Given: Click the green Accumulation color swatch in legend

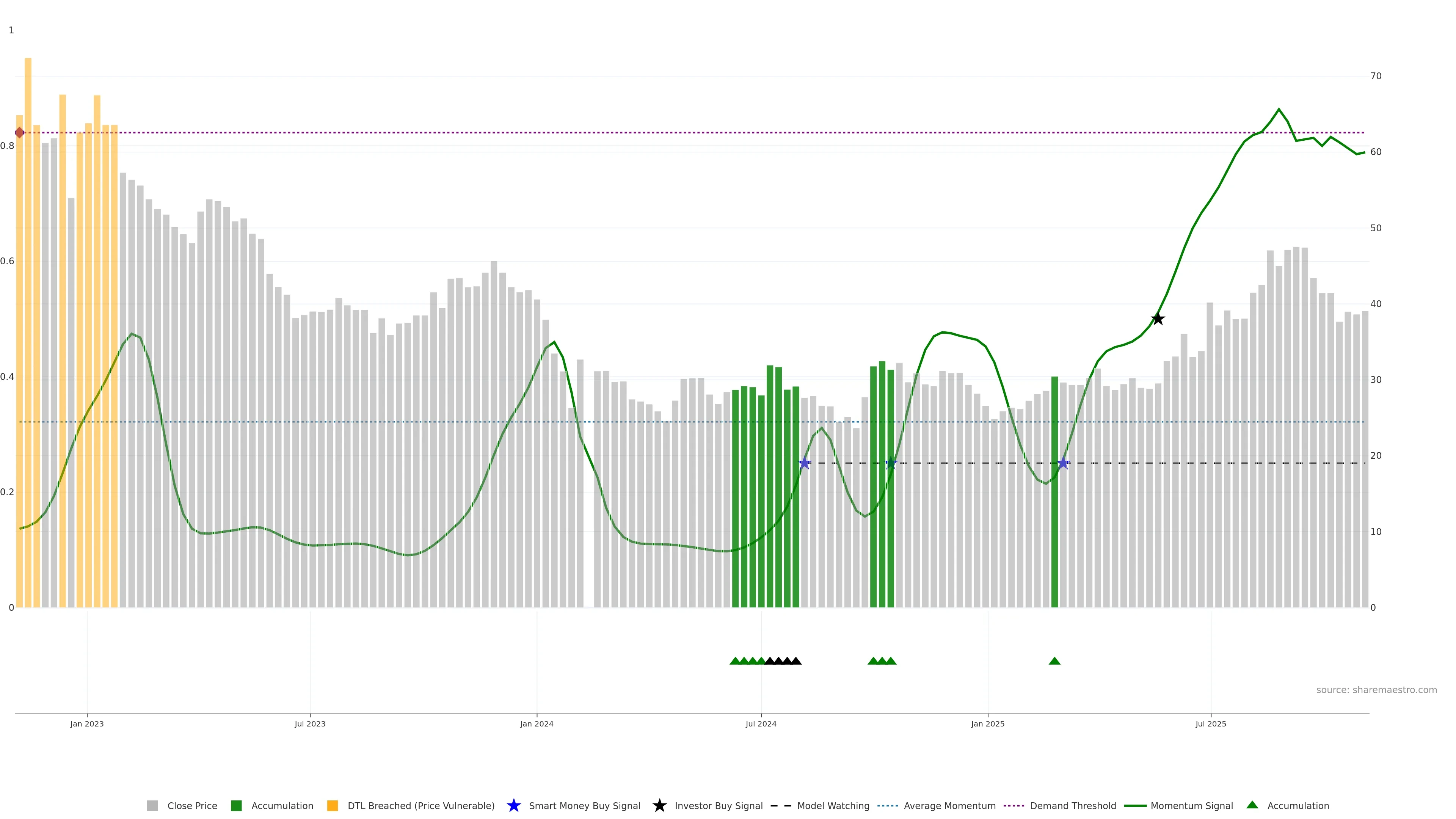Looking at the screenshot, I should click(x=236, y=806).
